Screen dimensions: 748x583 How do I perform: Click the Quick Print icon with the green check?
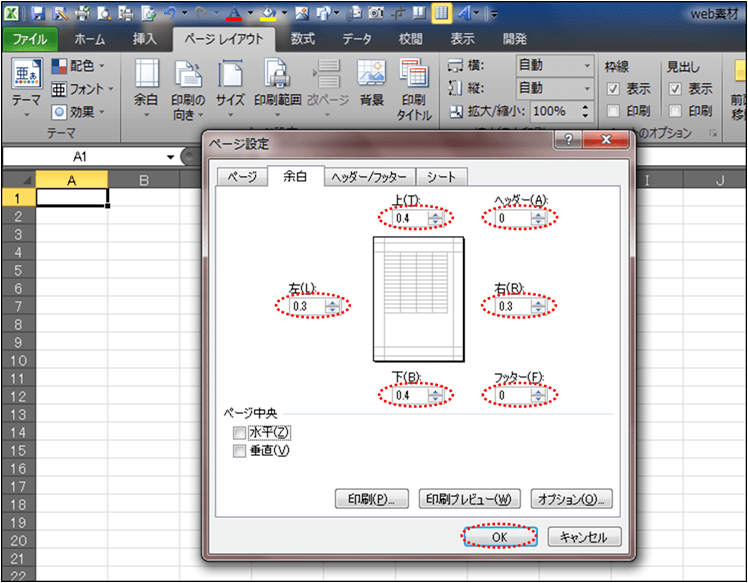tap(82, 14)
